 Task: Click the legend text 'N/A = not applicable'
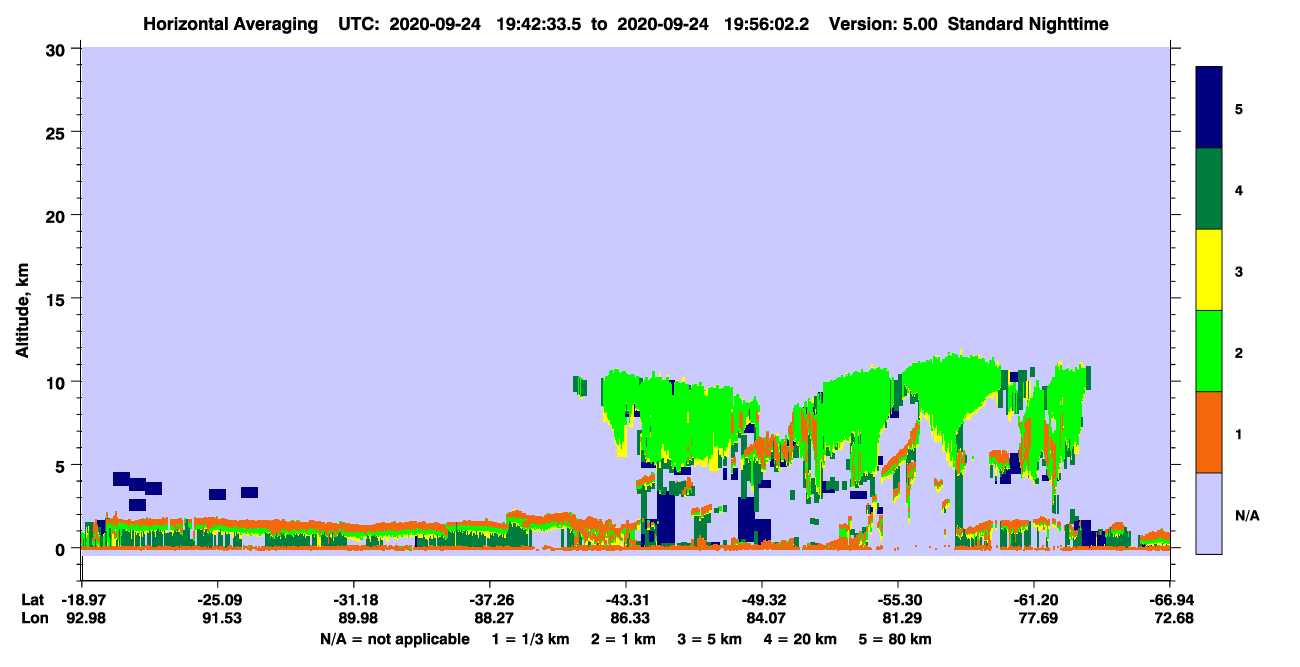pyautogui.click(x=394, y=639)
